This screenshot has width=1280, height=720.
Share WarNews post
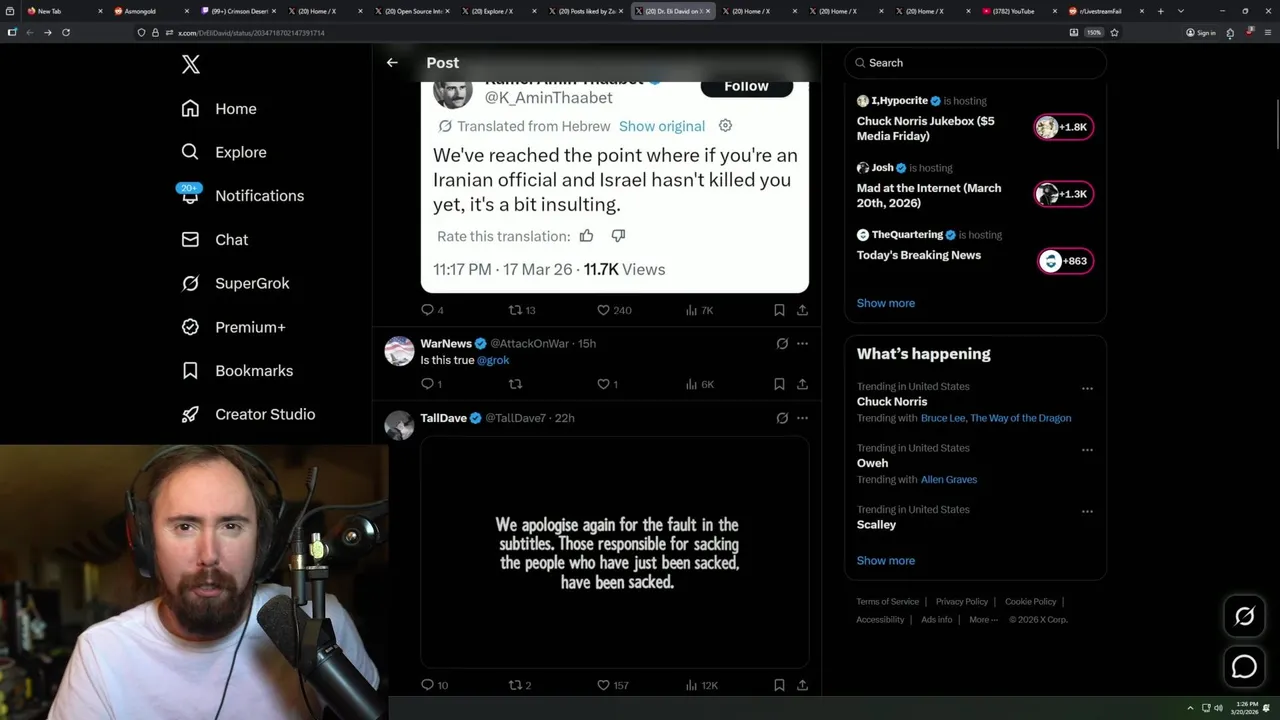(x=802, y=384)
